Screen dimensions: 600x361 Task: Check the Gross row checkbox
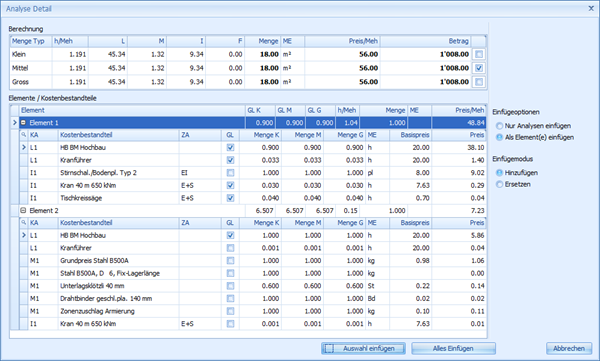(479, 82)
